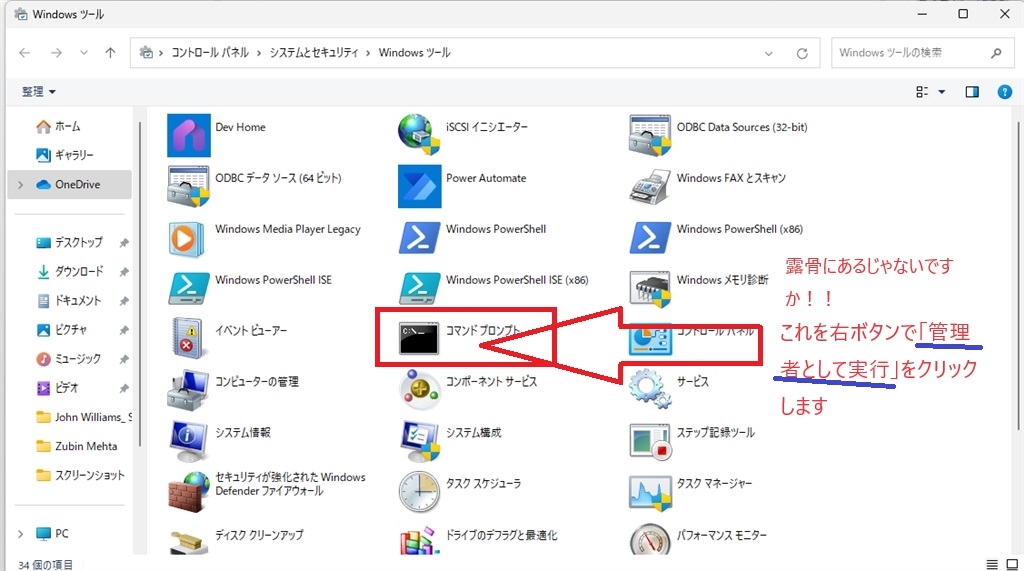Select ODBC データ ソース (64 ビット) icon
The image size is (1024, 571).
coord(189,186)
